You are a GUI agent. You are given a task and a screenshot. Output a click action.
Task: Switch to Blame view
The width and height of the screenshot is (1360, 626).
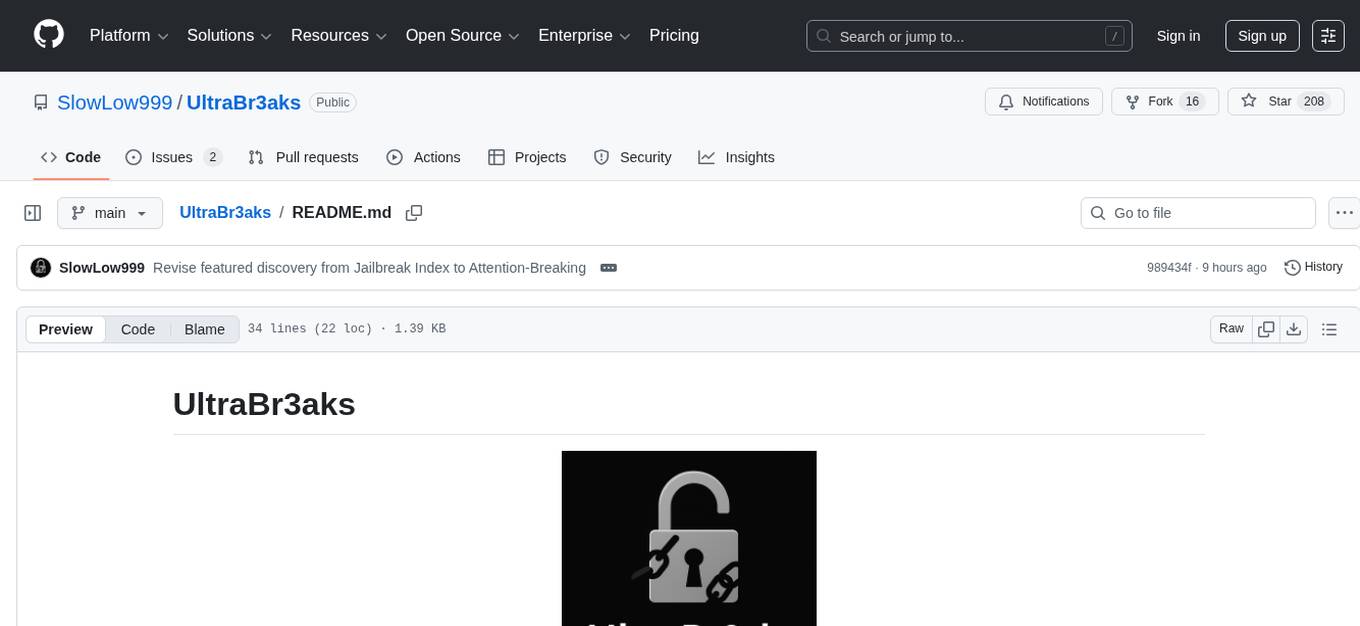(x=204, y=329)
